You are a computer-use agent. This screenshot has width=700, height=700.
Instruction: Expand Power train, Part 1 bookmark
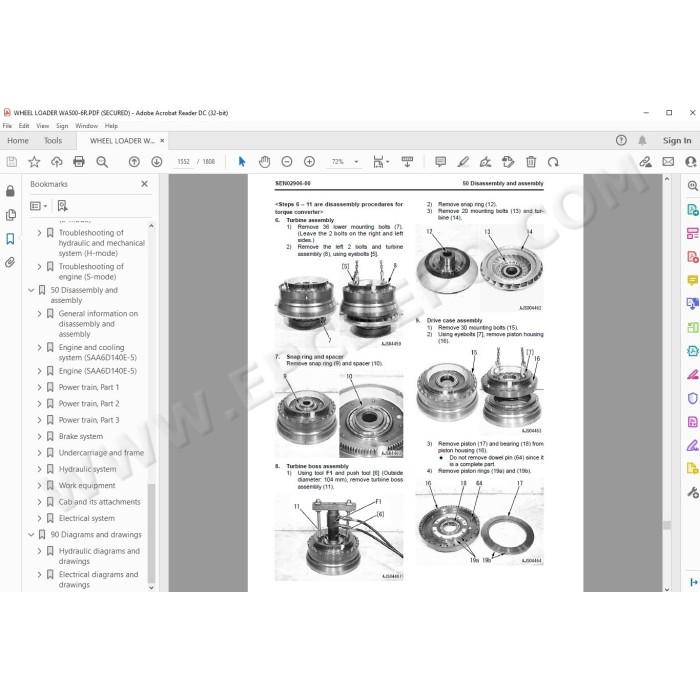coord(39,387)
